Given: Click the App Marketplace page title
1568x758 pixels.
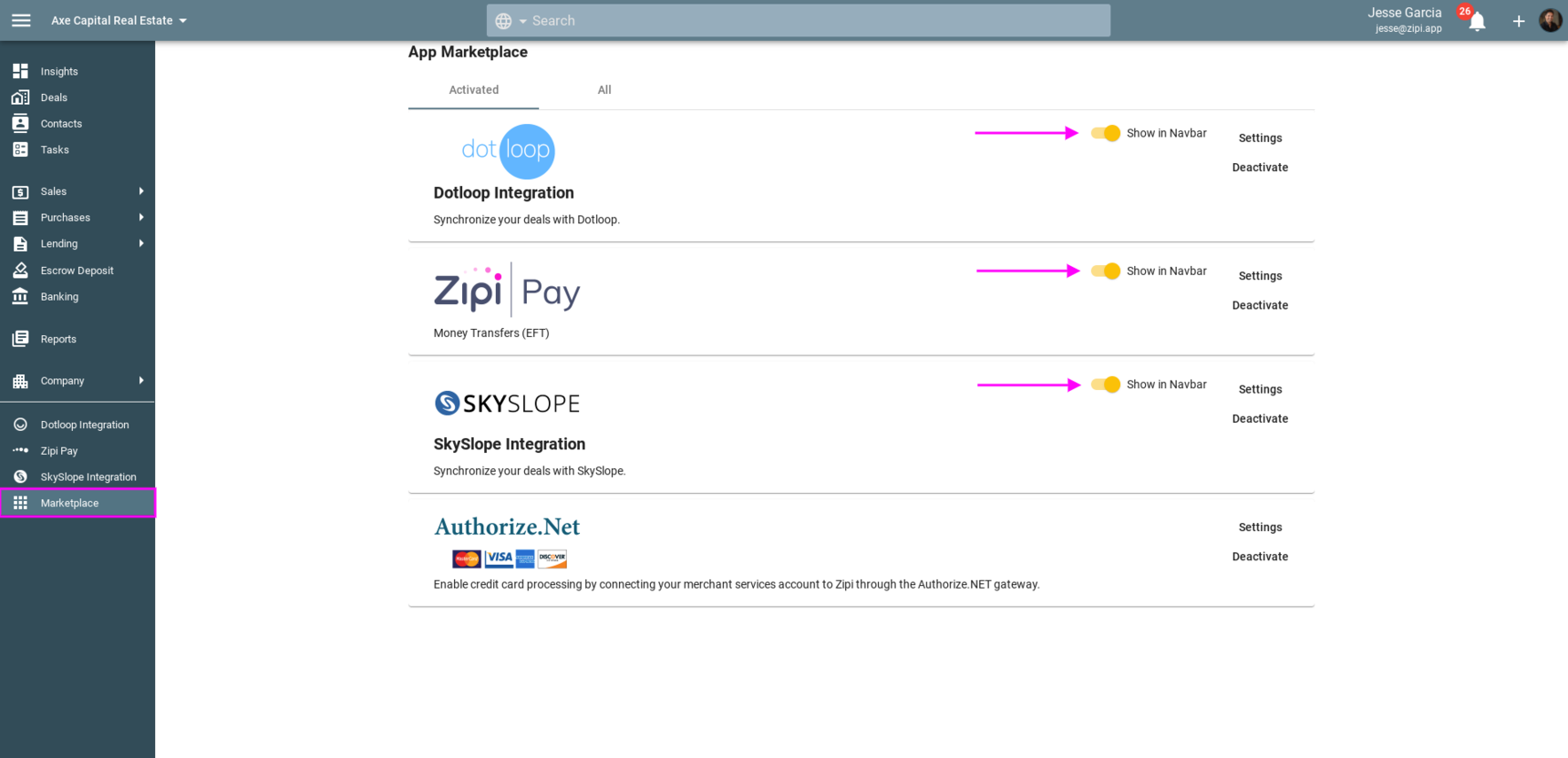Looking at the screenshot, I should (468, 52).
